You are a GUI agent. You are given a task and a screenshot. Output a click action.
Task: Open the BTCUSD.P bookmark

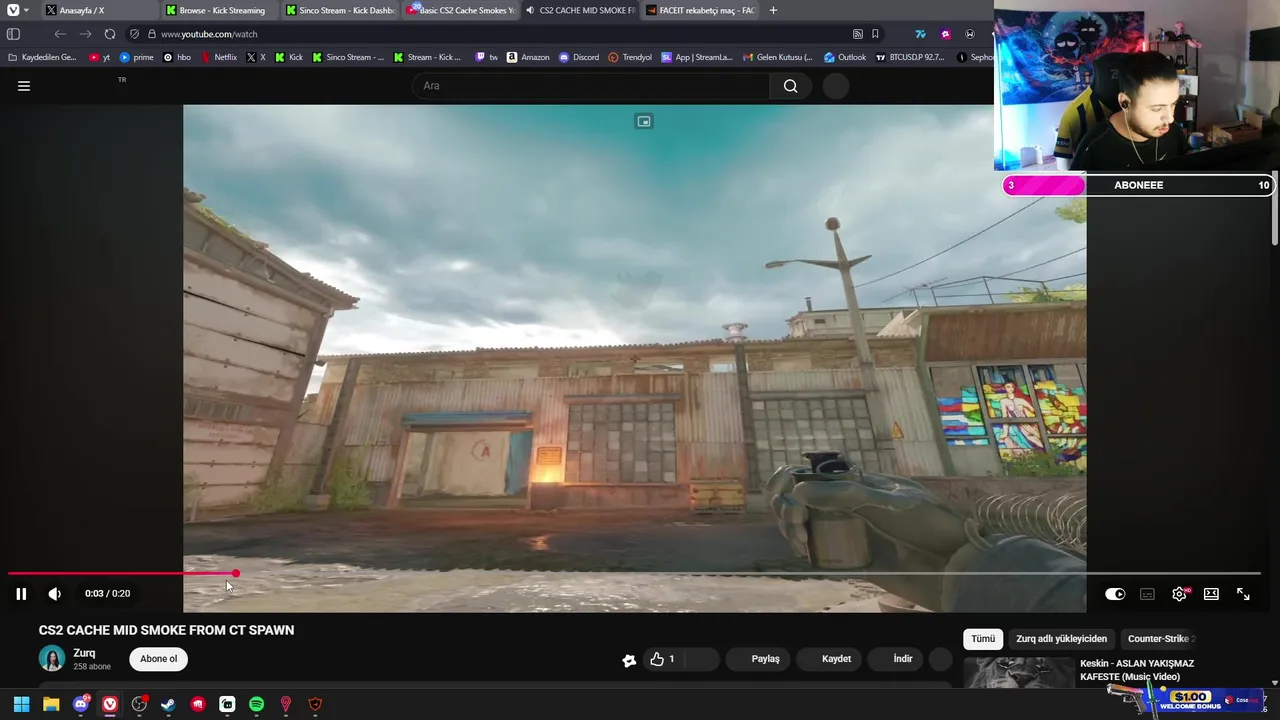pos(910,57)
